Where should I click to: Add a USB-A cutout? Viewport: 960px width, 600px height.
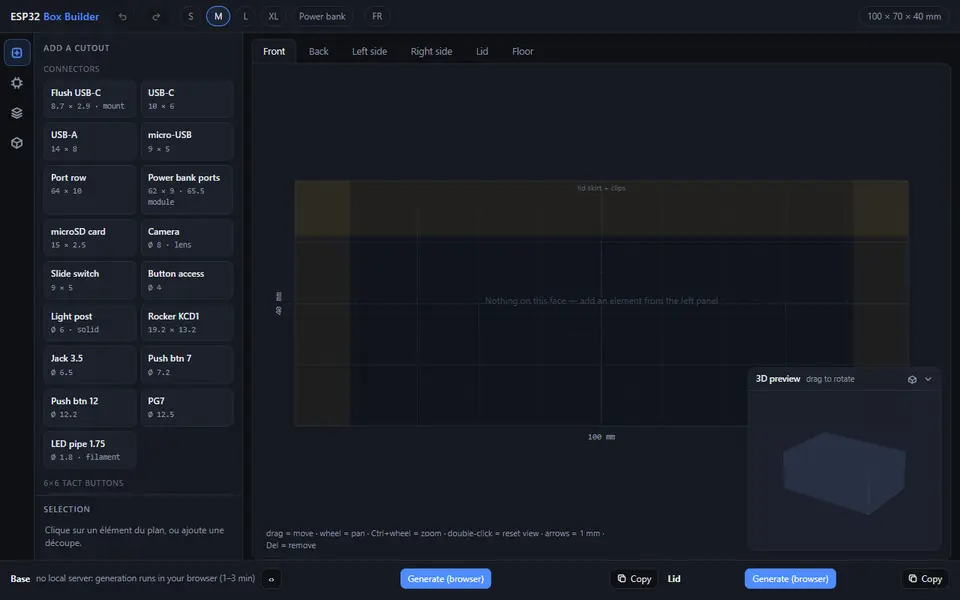pos(89,141)
